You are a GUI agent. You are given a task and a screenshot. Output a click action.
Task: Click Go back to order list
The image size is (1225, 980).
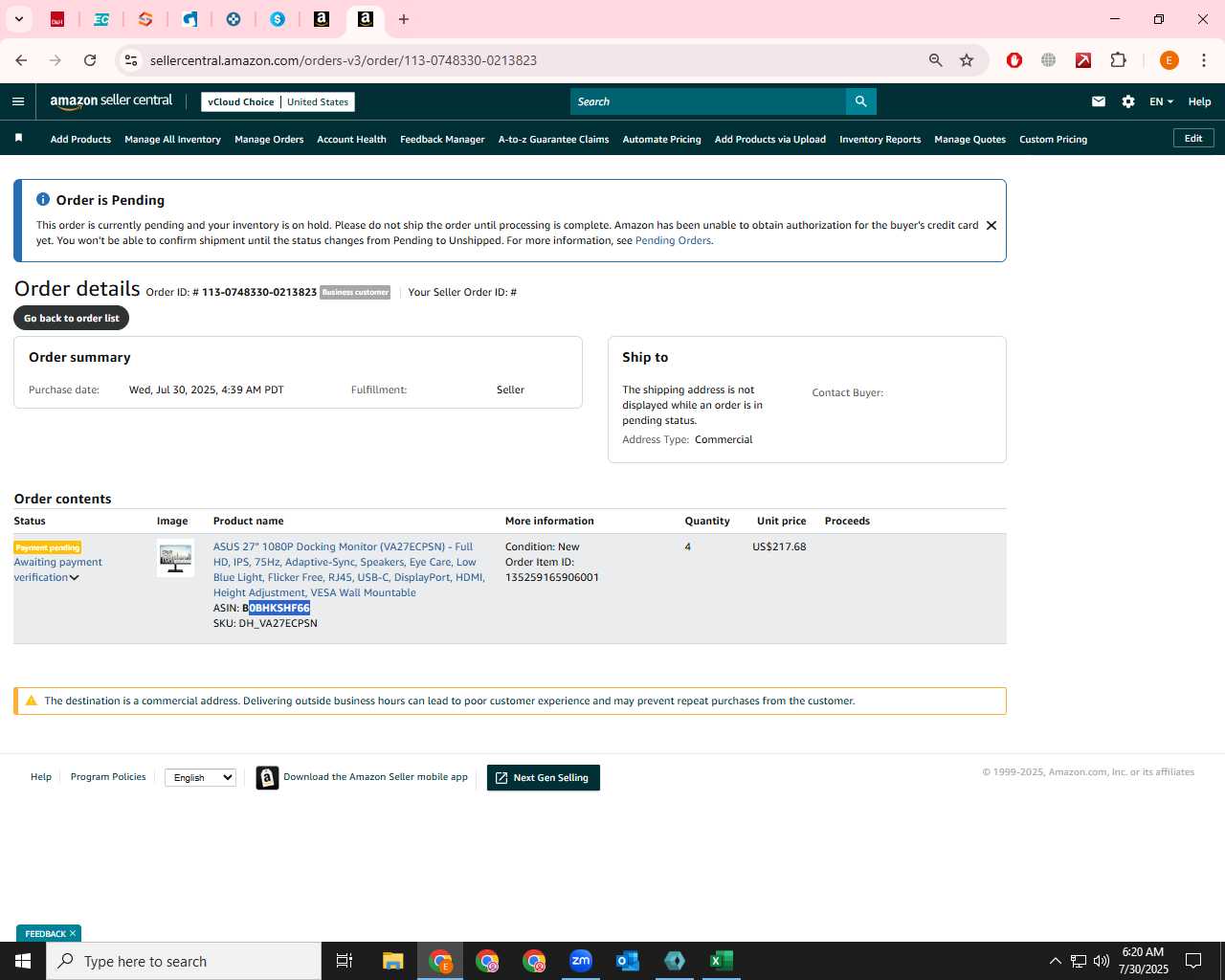pyautogui.click(x=72, y=318)
